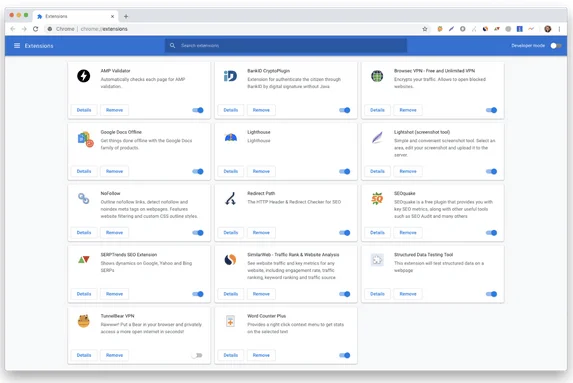Click the NoFollow chain link icon
573x383 pixels.
coord(84,198)
